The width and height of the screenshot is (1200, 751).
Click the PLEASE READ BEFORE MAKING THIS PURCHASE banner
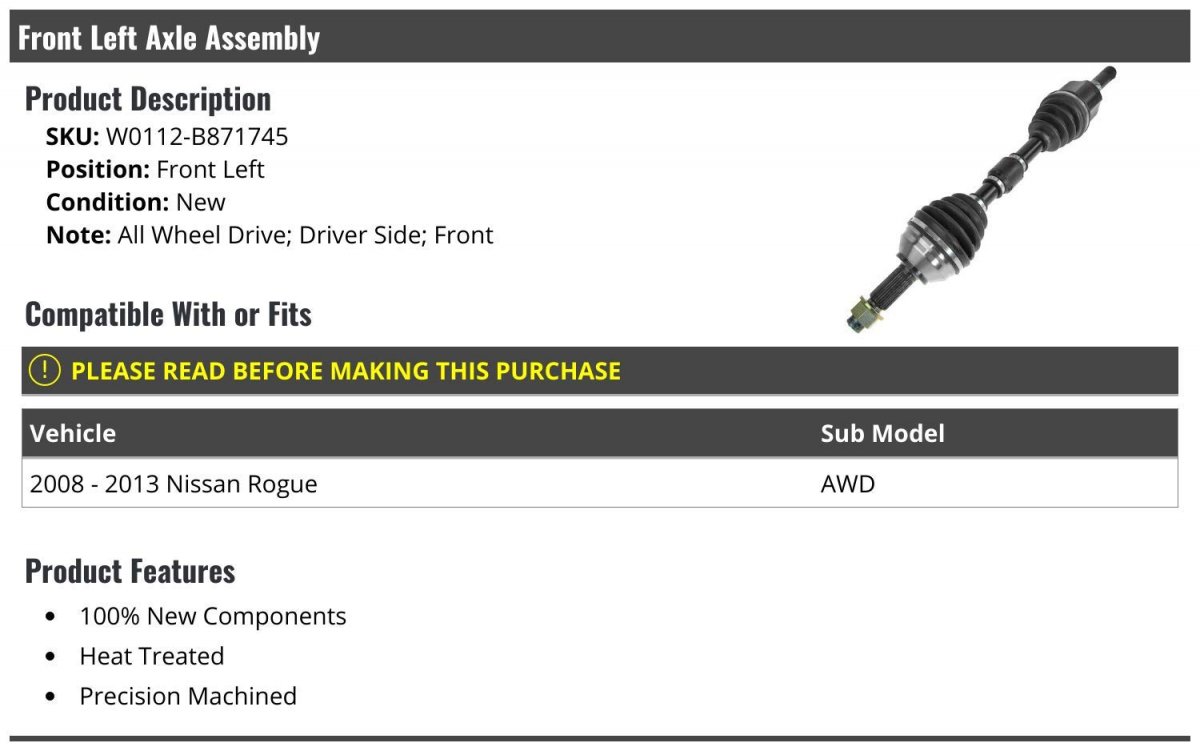pos(600,371)
